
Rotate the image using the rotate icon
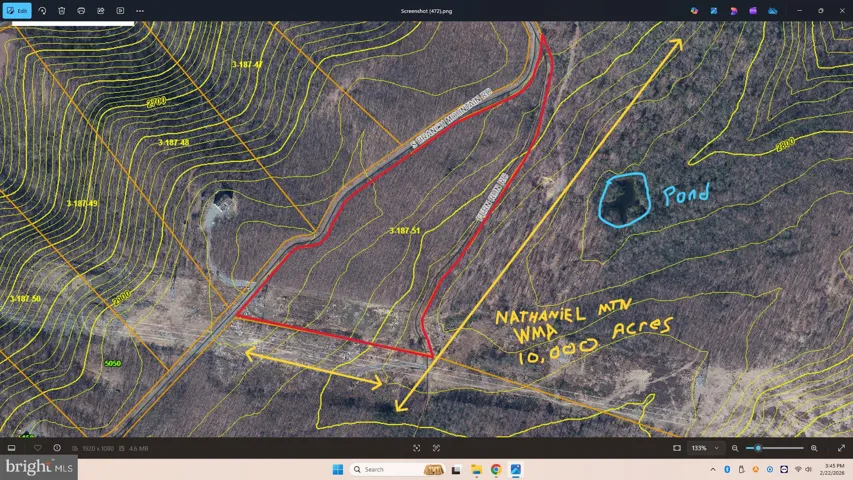[42, 11]
